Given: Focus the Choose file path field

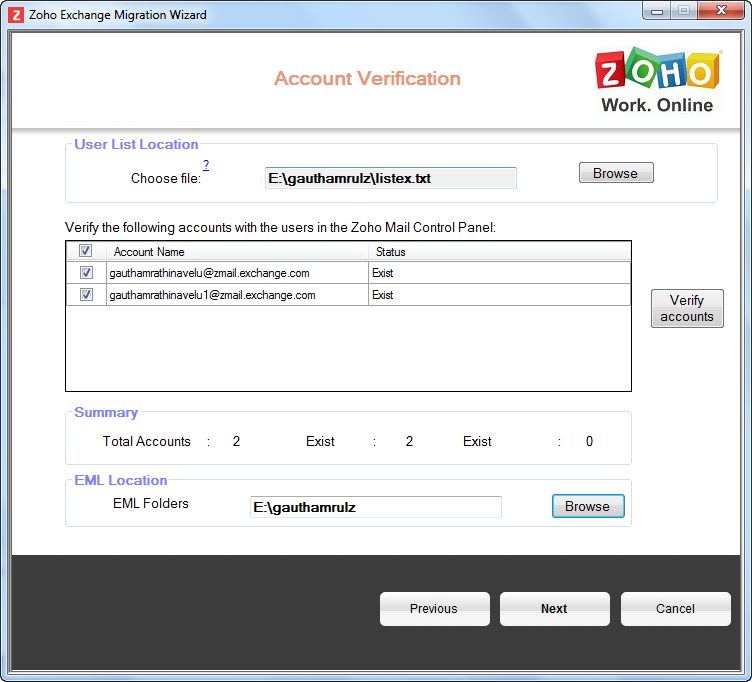Looking at the screenshot, I should tap(390, 178).
